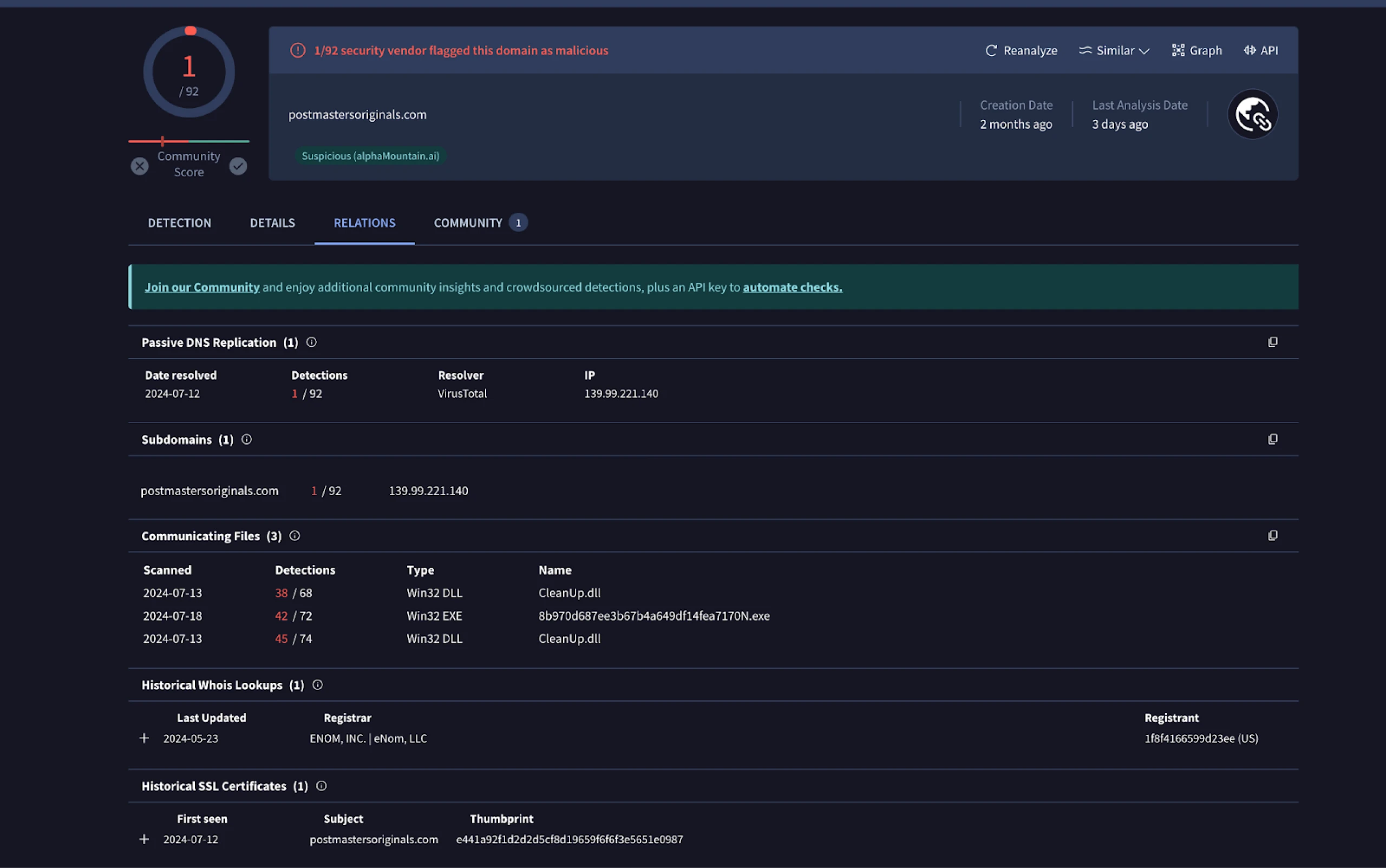Switch to the DETECTION tab
The width and height of the screenshot is (1386, 868).
tap(179, 223)
